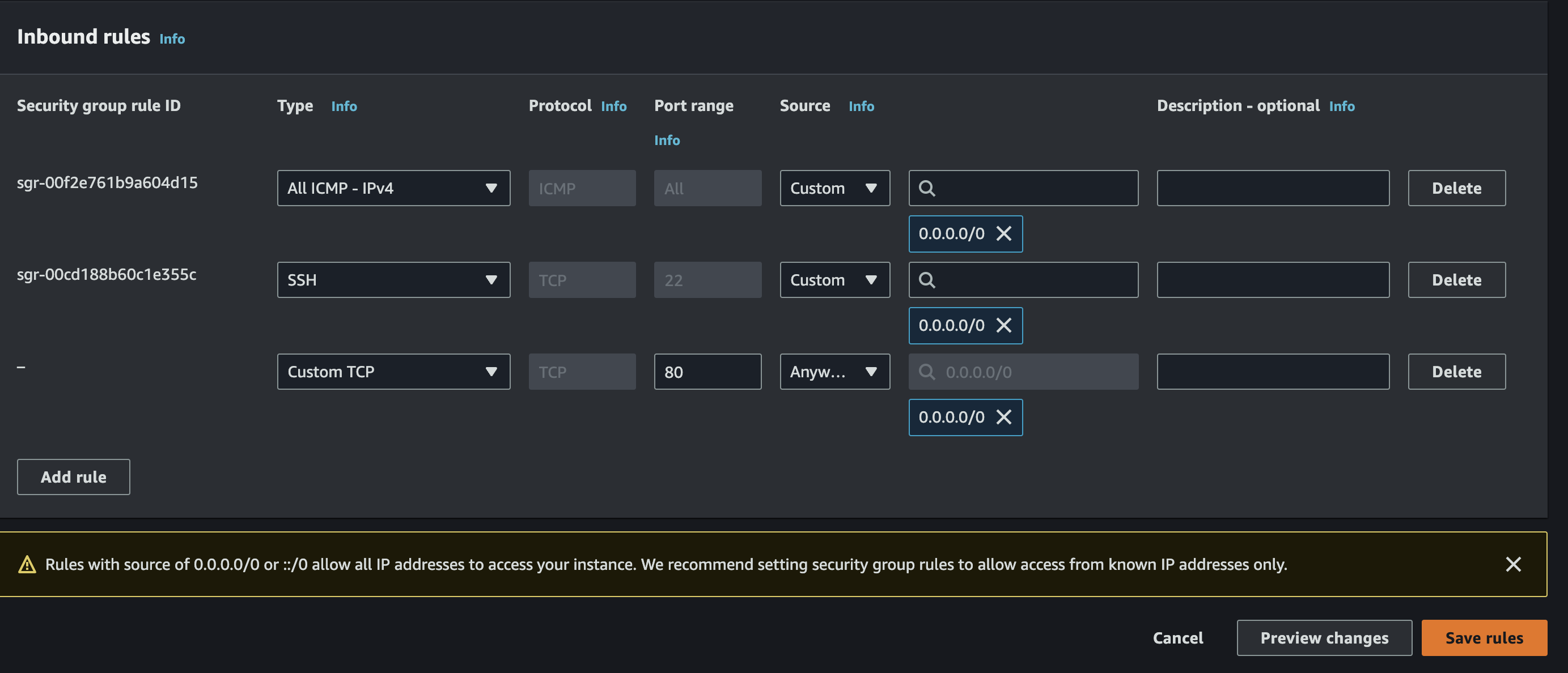The width and height of the screenshot is (1568, 673).
Task: Remove 0.0.0.0/0 chip from Custom TCP rule
Action: tap(1003, 418)
